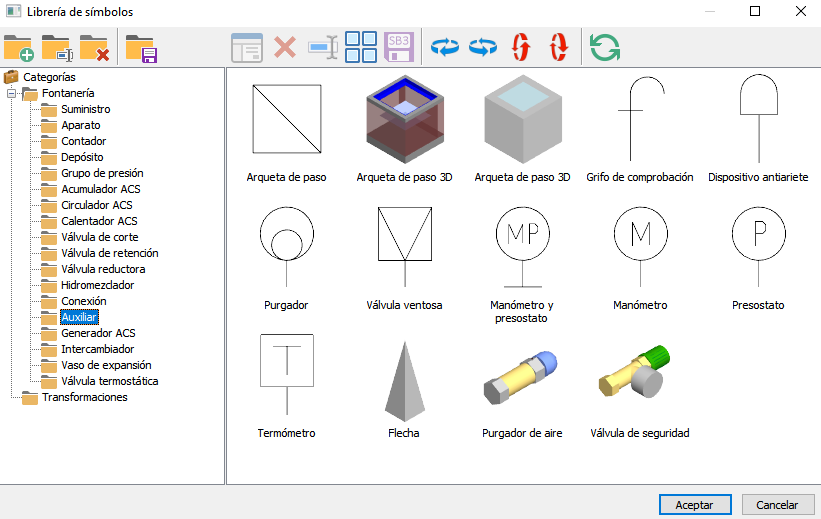Open the Calentador ACS category
This screenshot has height=519, width=821.
pyautogui.click(x=99, y=221)
